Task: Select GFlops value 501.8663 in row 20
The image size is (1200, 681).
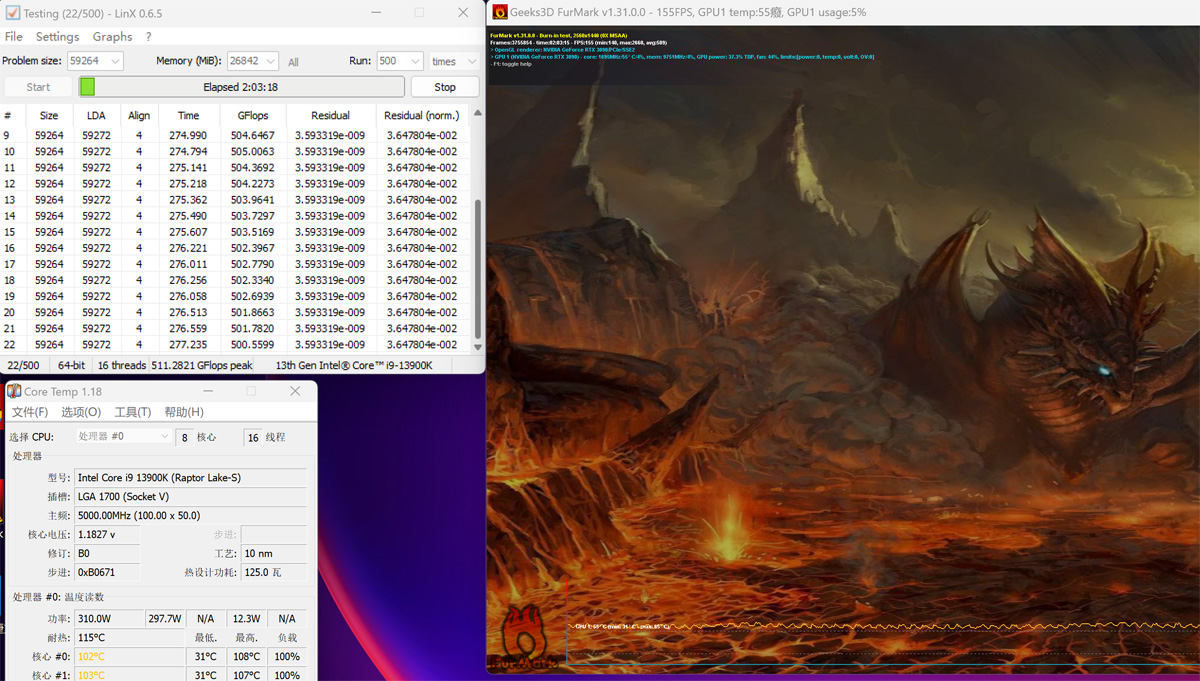Action: click(x=252, y=312)
